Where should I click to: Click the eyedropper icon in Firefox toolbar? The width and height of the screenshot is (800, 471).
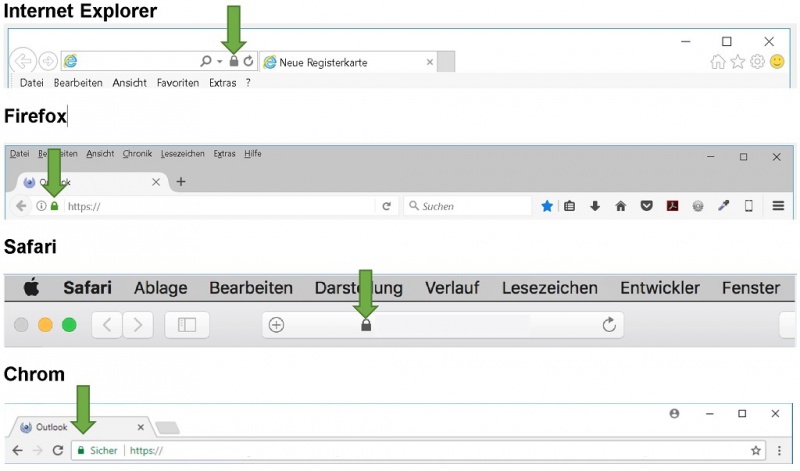[723, 206]
